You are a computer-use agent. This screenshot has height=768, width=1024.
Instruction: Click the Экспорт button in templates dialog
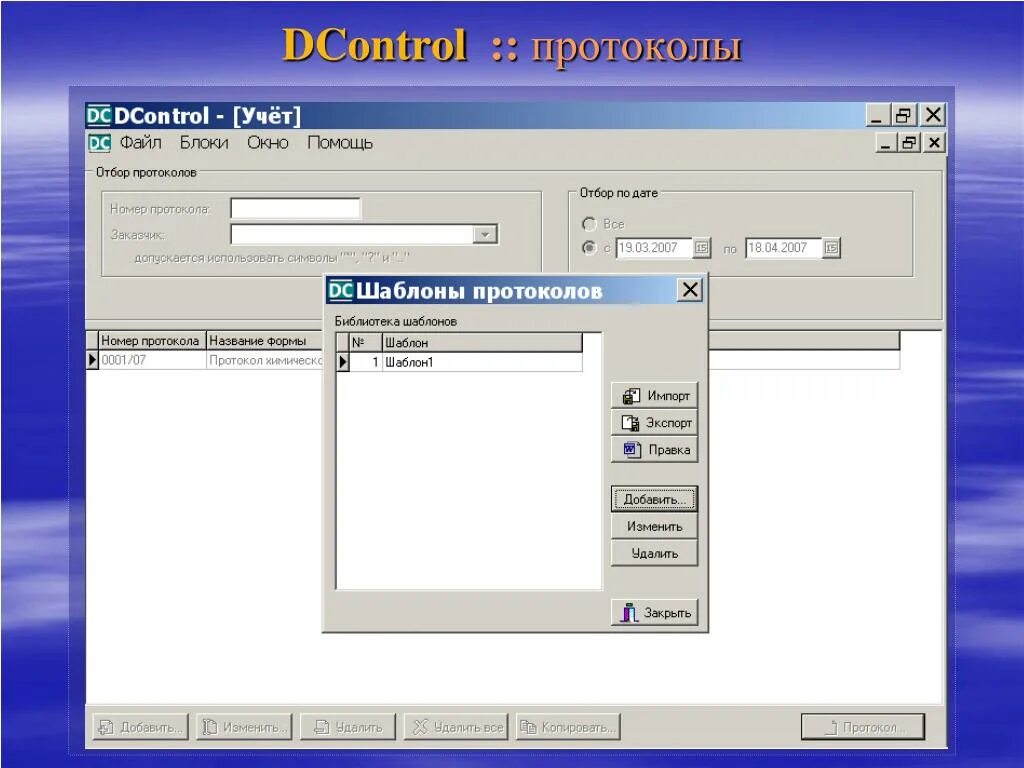coord(654,423)
